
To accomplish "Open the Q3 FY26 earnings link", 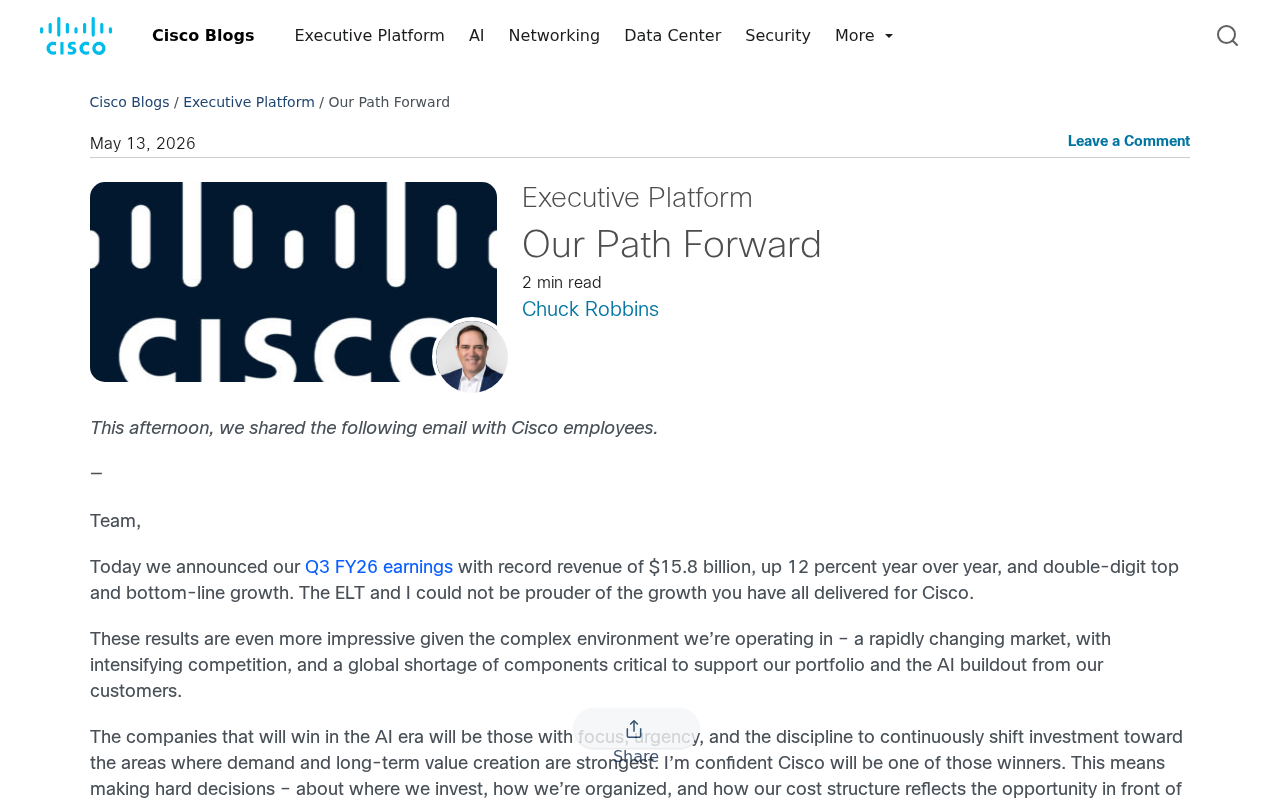I will [x=379, y=567].
